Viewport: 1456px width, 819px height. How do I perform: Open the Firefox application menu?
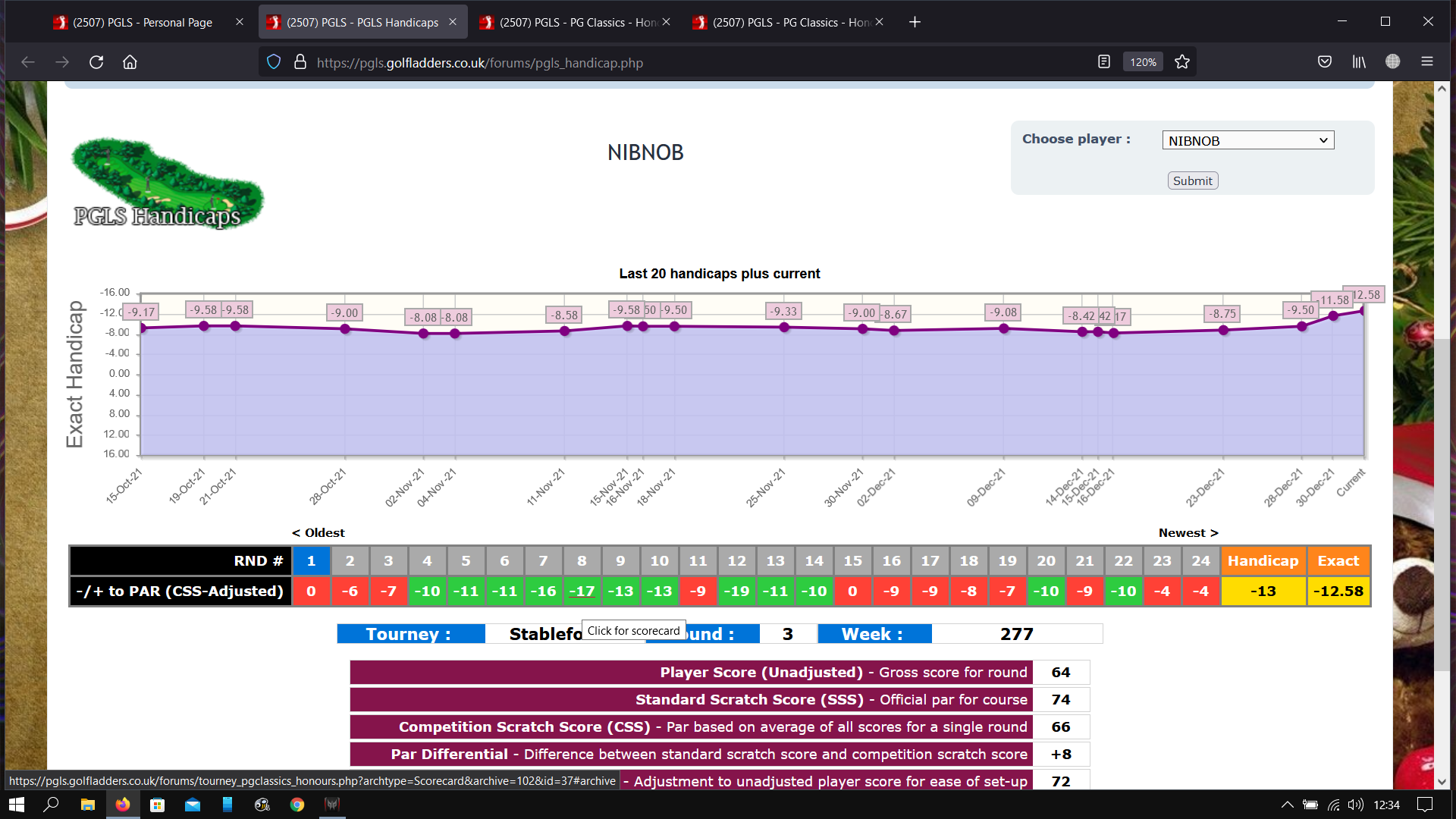[x=1426, y=62]
